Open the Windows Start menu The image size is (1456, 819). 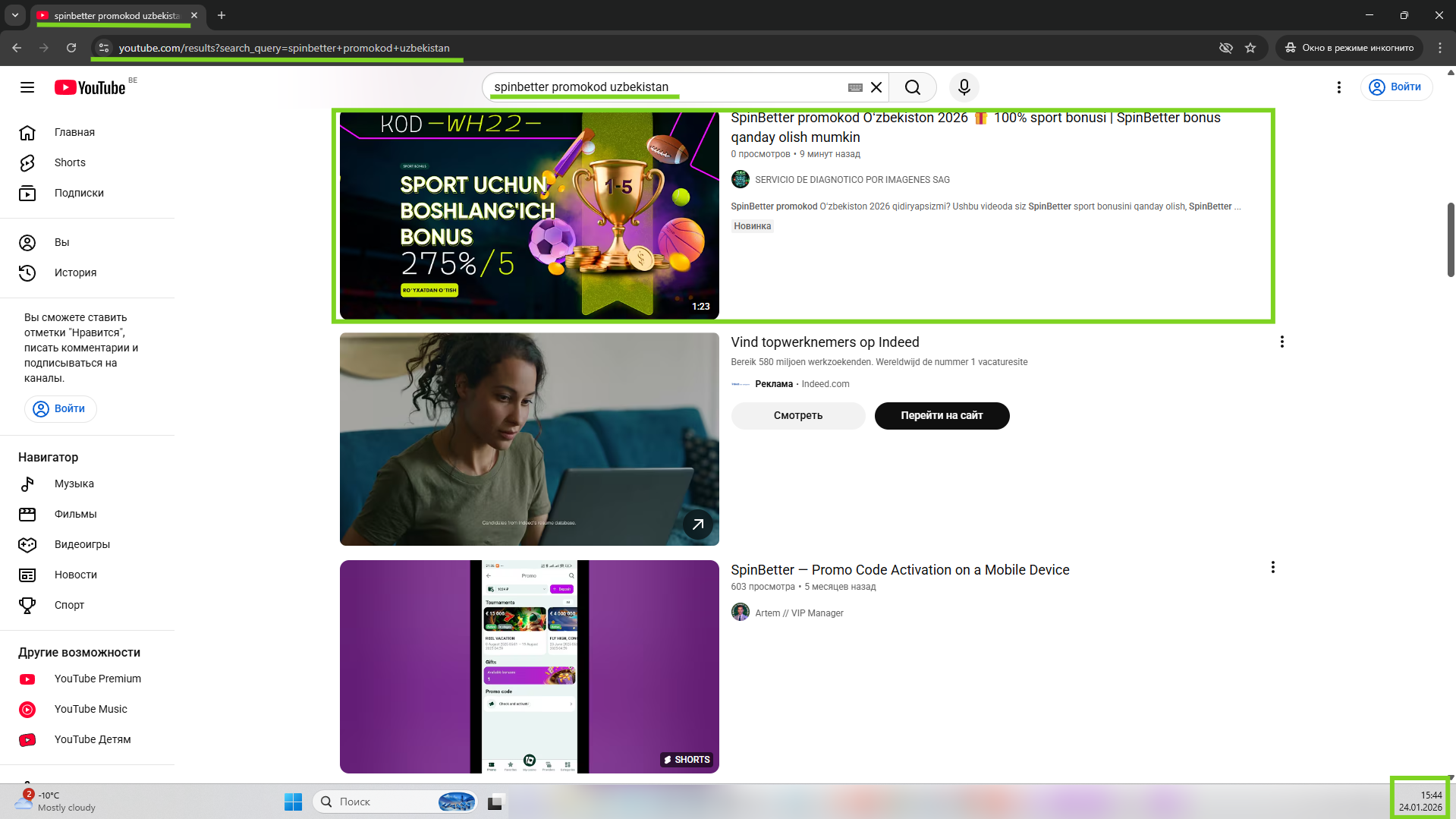(293, 802)
